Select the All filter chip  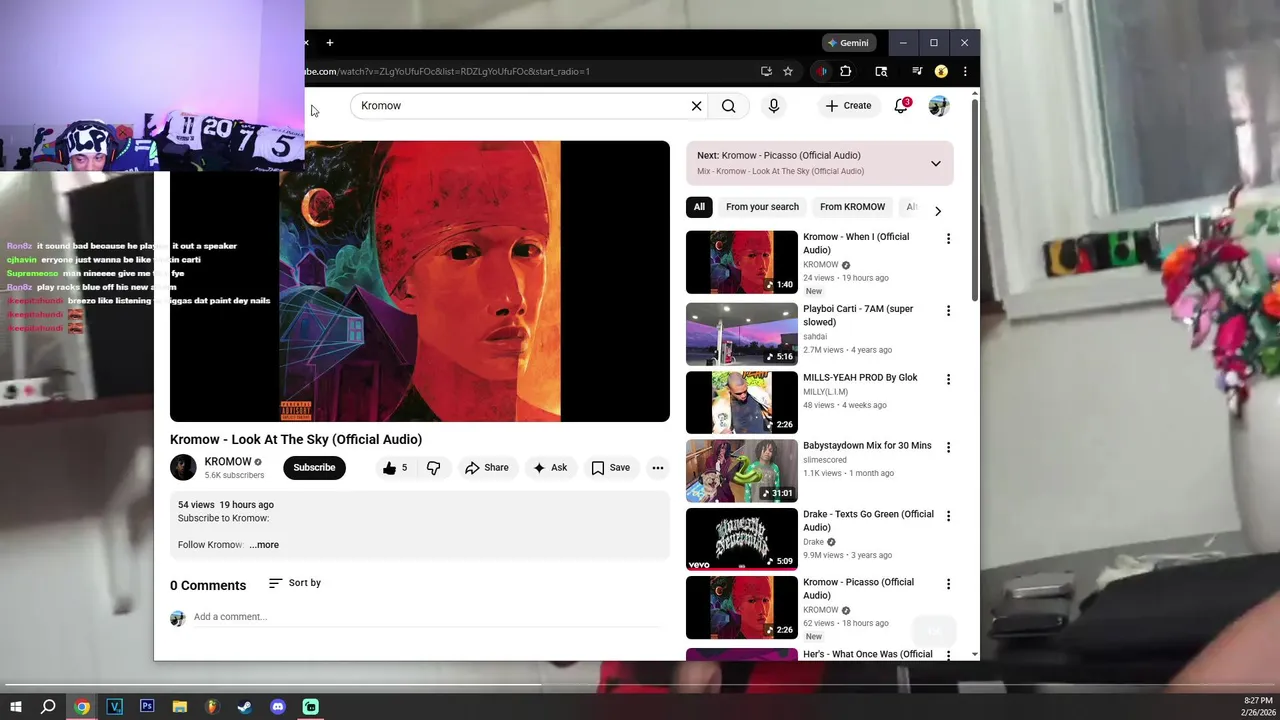[699, 207]
